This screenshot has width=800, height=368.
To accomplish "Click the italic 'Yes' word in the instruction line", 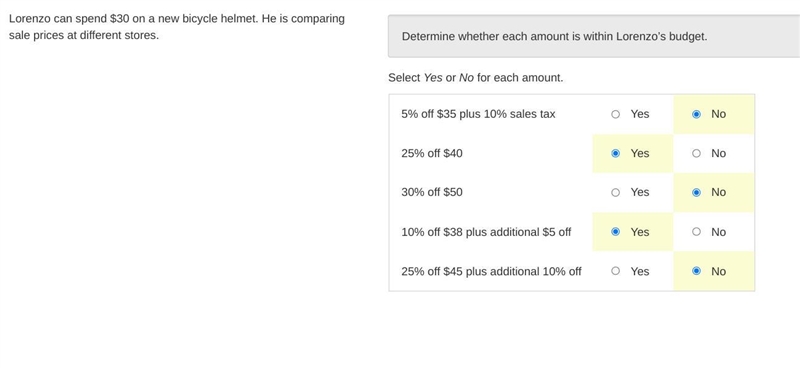I will coord(433,78).
